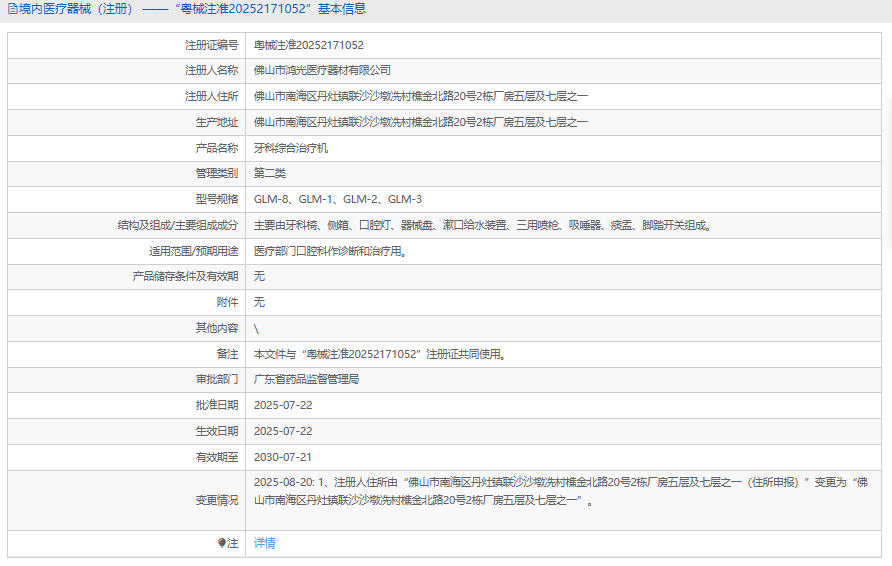The width and height of the screenshot is (892, 566).
Task: Click the 有效期至 date 2030-07-21
Action: pyautogui.click(x=283, y=457)
